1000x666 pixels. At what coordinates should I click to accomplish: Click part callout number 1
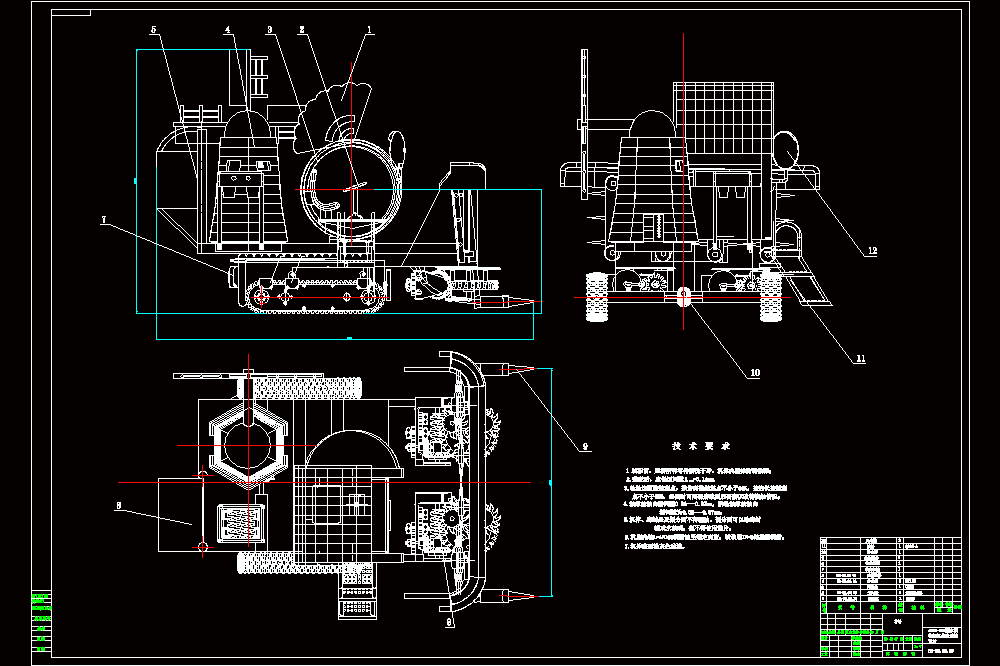[369, 29]
